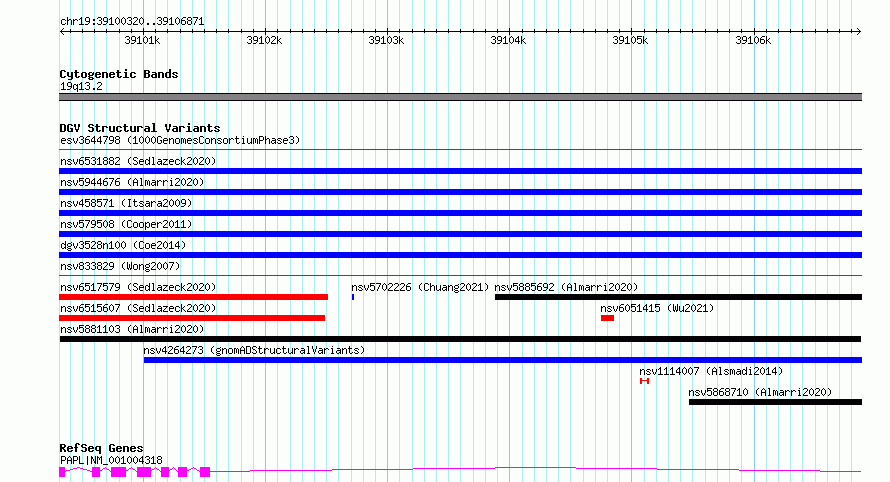Image resolution: width=890 pixels, height=482 pixels.
Task: Click the blue bar under nsv5944676
Action: (x=460, y=192)
